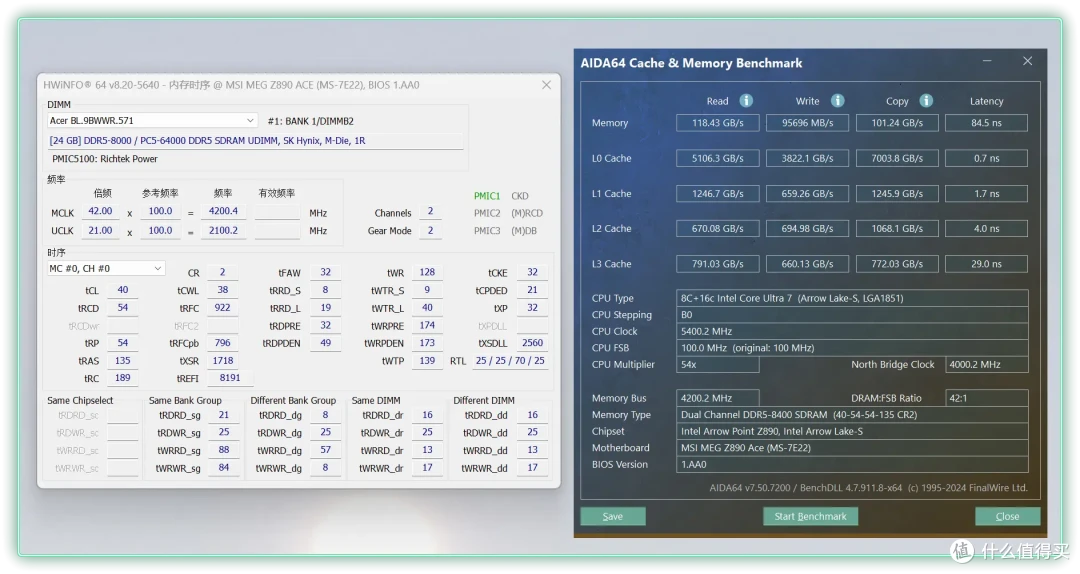This screenshot has width=1080, height=574.
Task: Close the AIDA64 benchmark window
Action: (x=1028, y=61)
